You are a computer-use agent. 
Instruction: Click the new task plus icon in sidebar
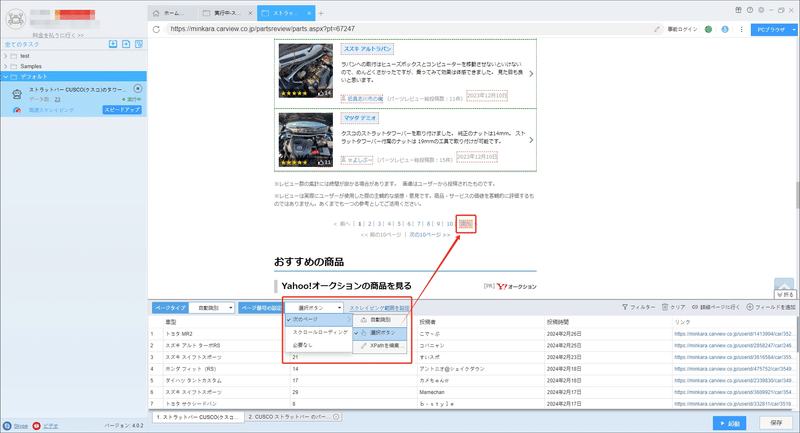[126, 44]
